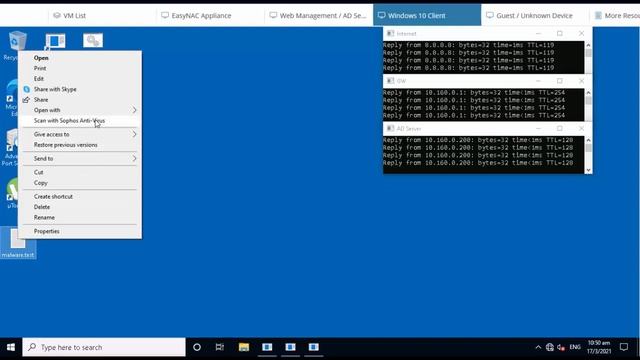Minimize the GW ping window
The width and height of the screenshot is (640, 360).
coord(538,81)
